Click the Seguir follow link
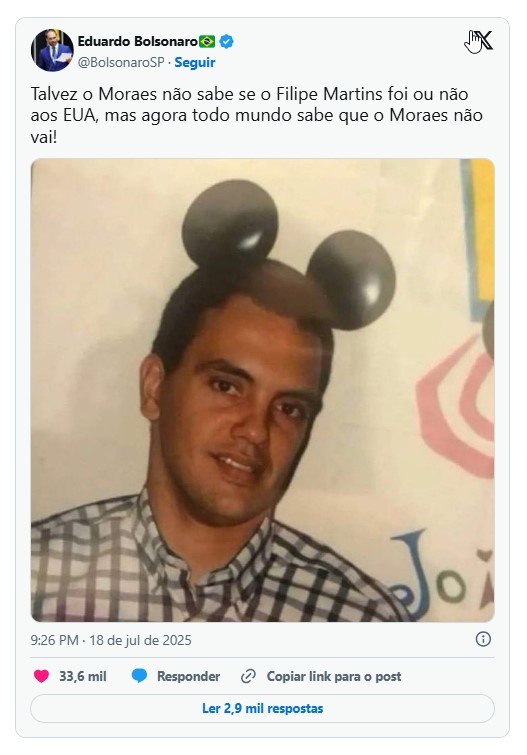 (195, 63)
